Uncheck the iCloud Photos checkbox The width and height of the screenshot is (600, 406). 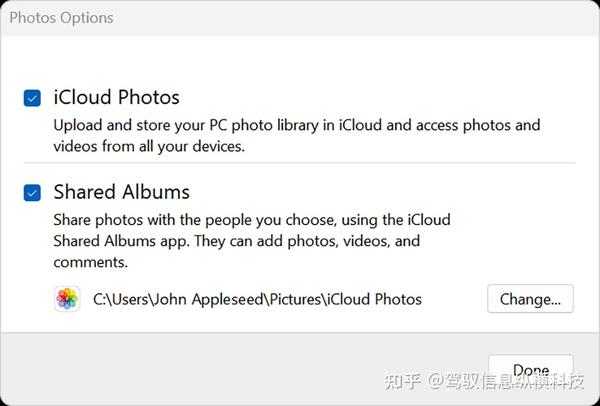(x=32, y=98)
